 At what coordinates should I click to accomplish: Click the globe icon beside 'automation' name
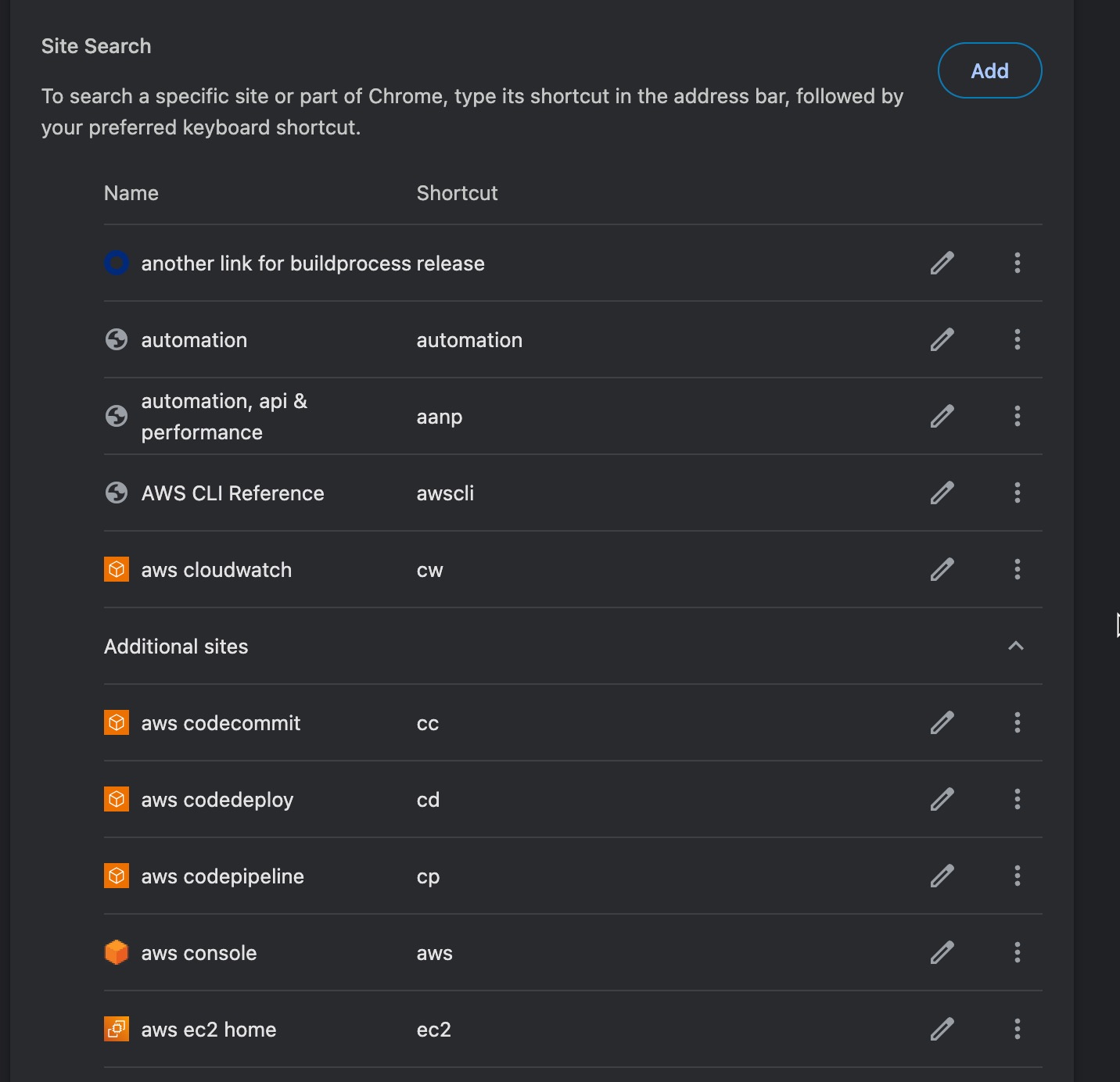click(117, 339)
